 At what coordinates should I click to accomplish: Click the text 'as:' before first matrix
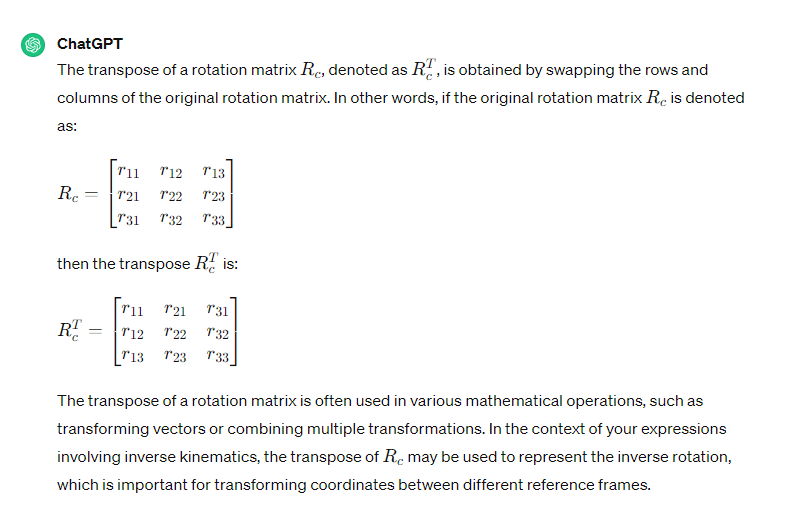coord(67,126)
